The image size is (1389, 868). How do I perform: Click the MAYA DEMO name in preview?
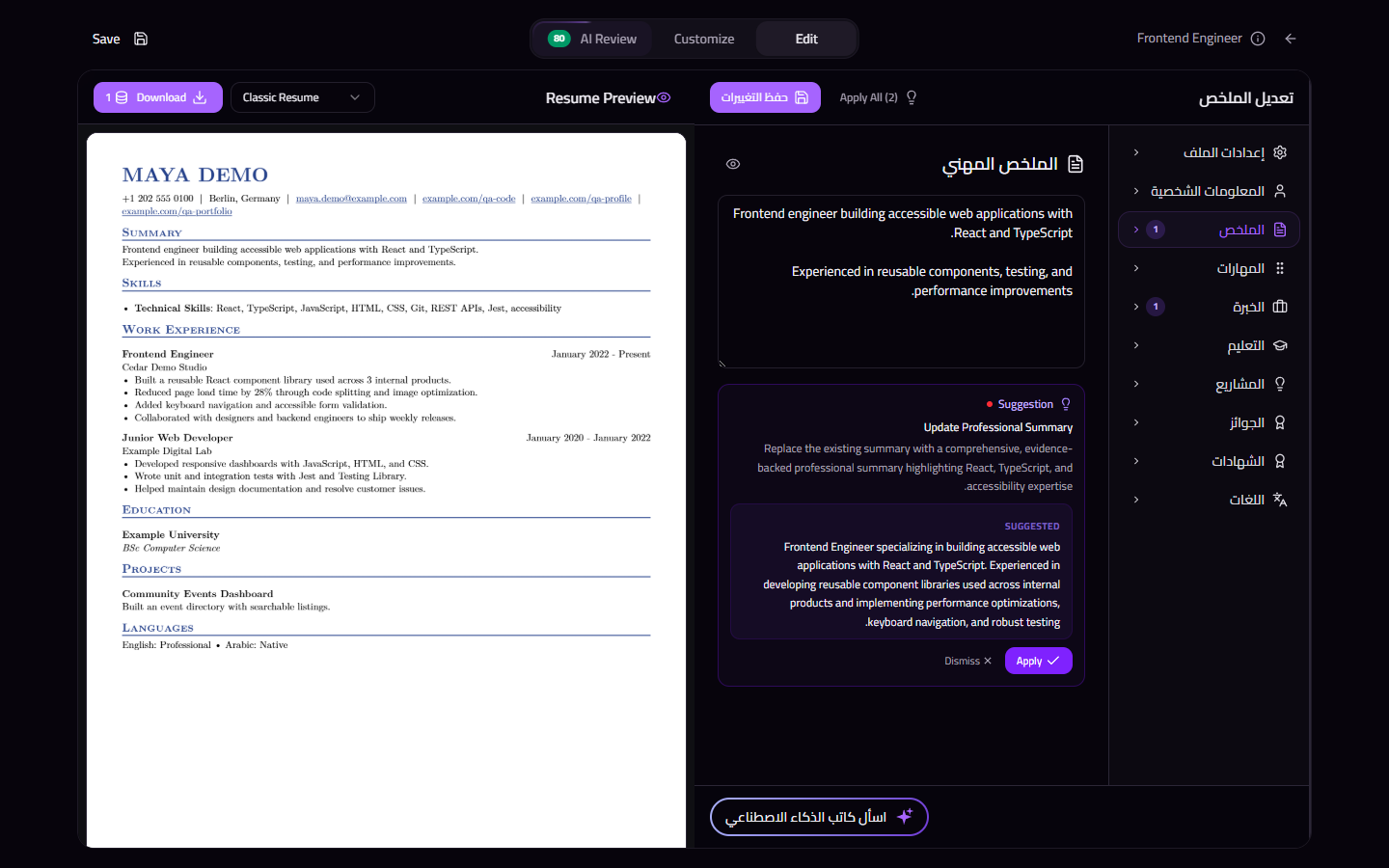[x=195, y=175]
